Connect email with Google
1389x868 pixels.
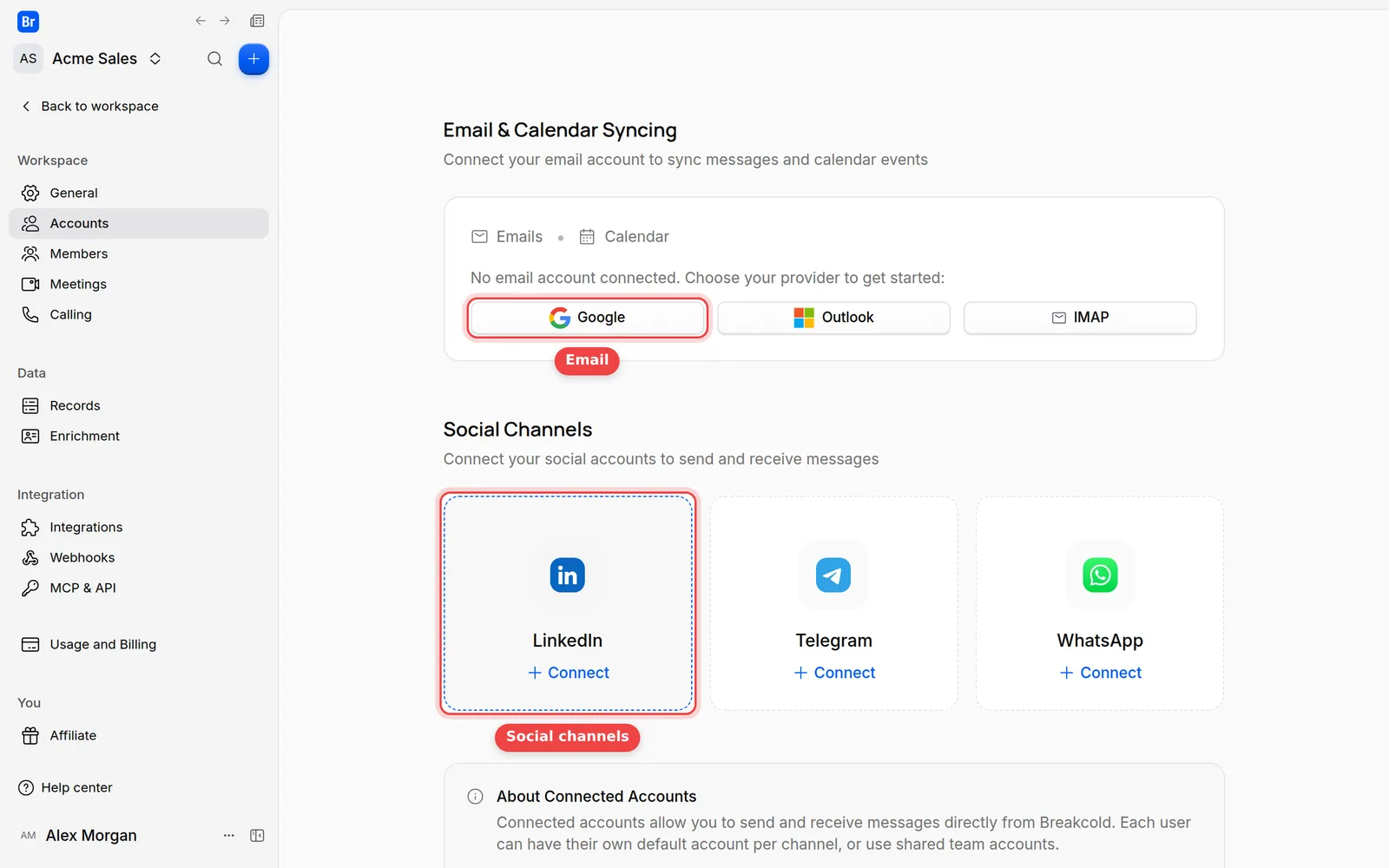(587, 318)
